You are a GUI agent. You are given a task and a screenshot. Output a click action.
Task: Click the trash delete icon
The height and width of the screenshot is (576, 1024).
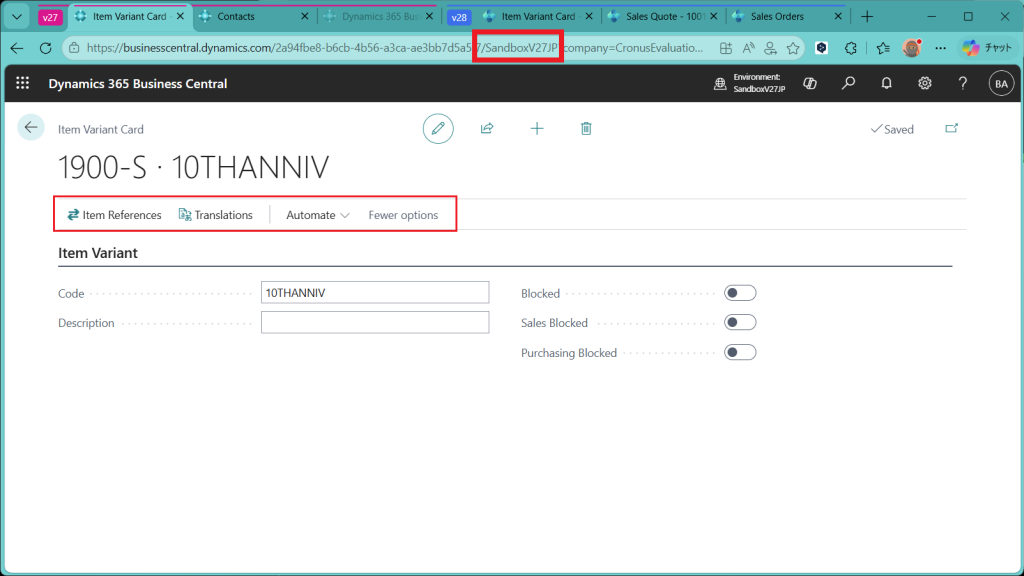click(586, 129)
